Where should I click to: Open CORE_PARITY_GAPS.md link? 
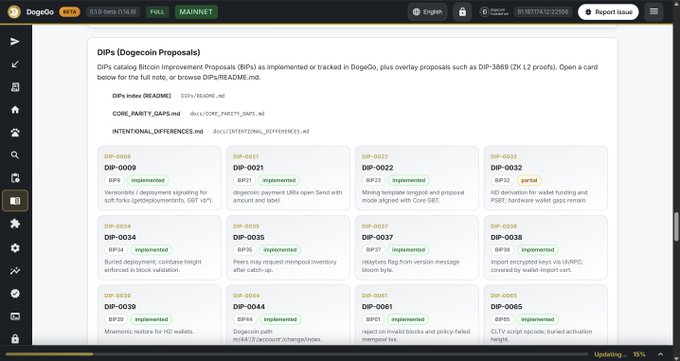[x=146, y=114]
